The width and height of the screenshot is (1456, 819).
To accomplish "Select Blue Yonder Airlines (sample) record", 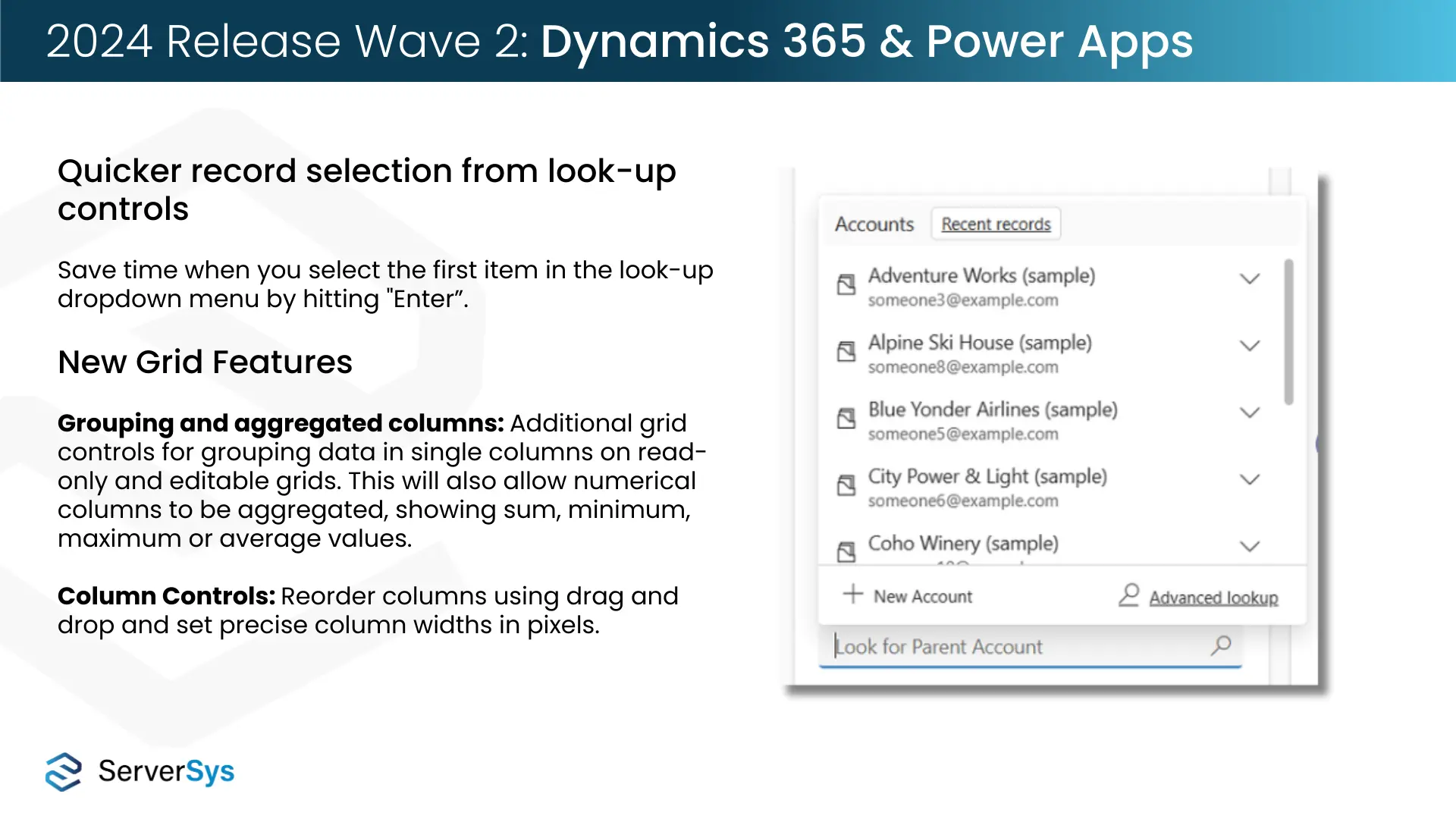I will tap(1050, 420).
